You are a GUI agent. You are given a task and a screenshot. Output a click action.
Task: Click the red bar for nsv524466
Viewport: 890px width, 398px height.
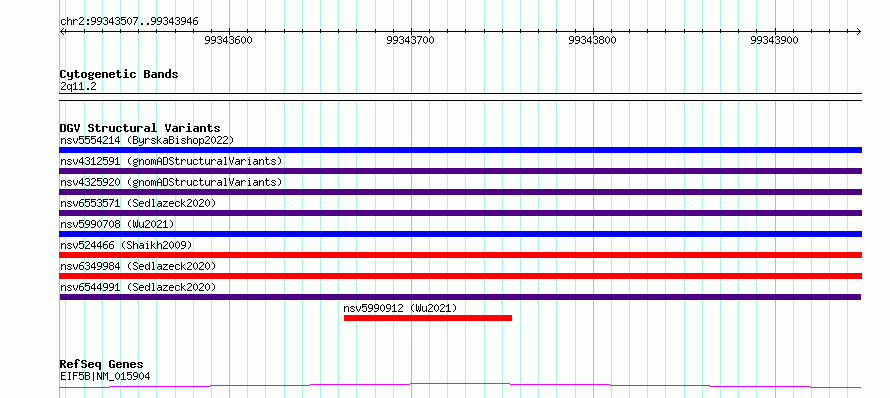[460, 255]
